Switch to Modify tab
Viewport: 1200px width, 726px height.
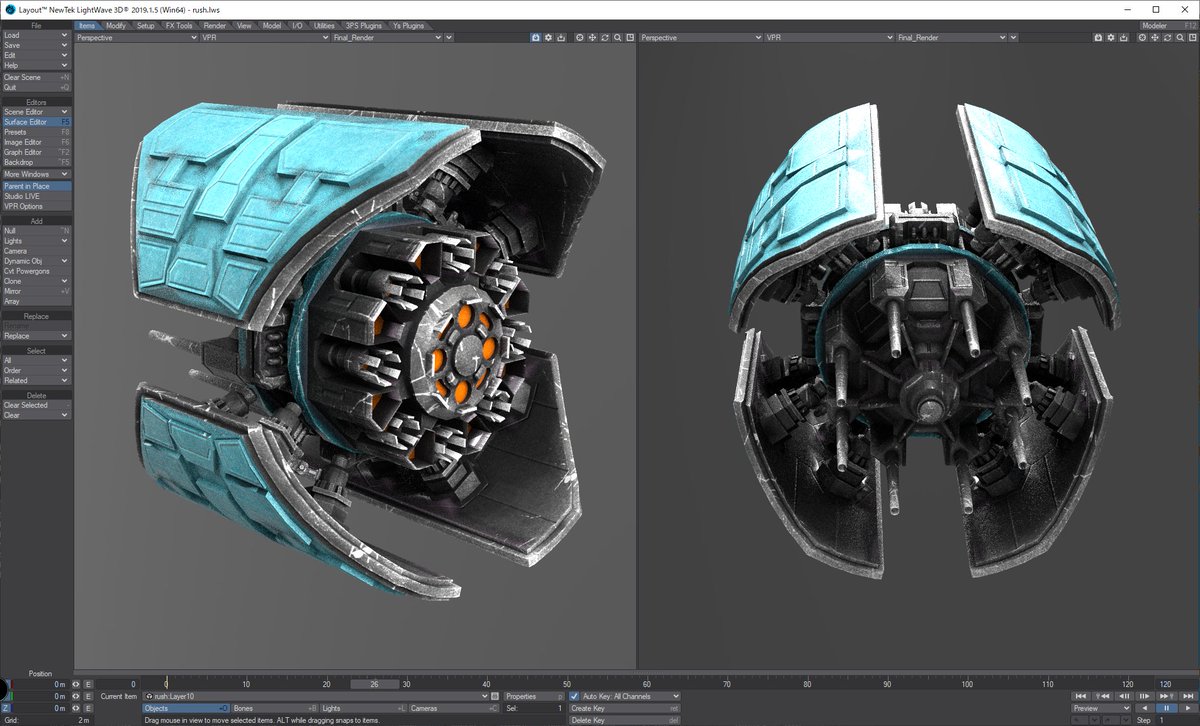pyautogui.click(x=116, y=25)
